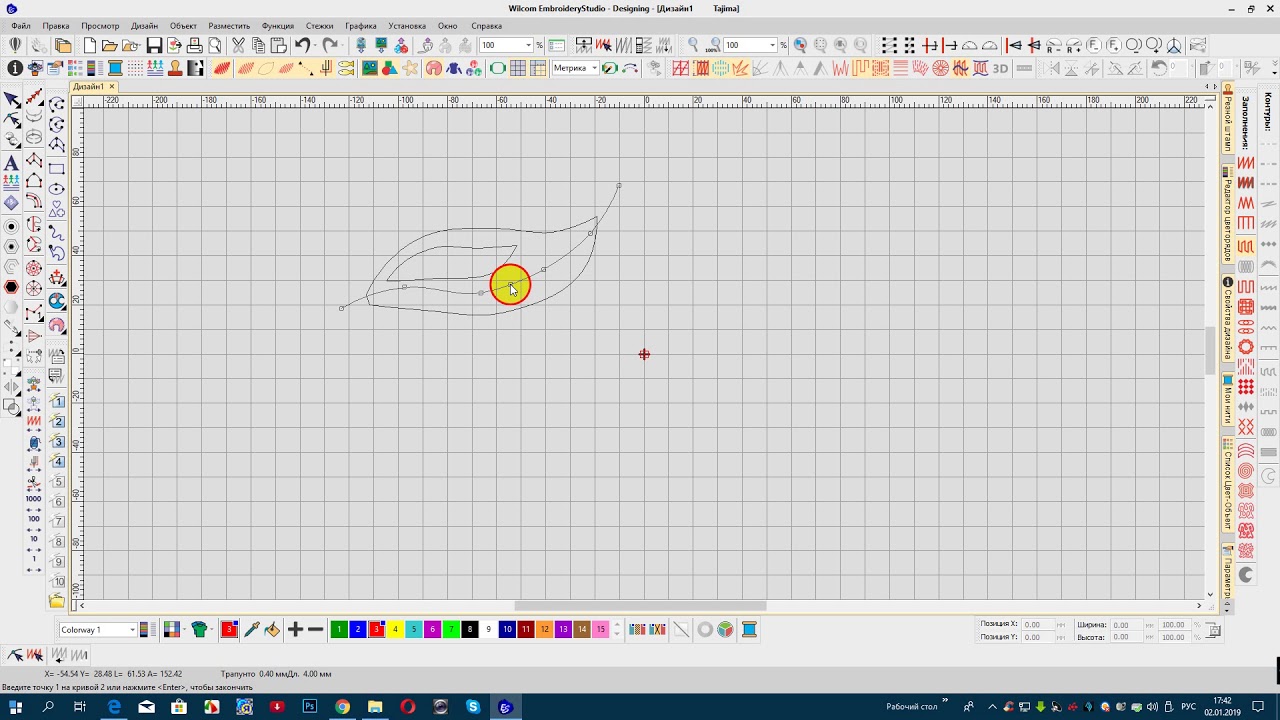
Task: Open the Свойства дизайна side panel
Action: click(1228, 320)
